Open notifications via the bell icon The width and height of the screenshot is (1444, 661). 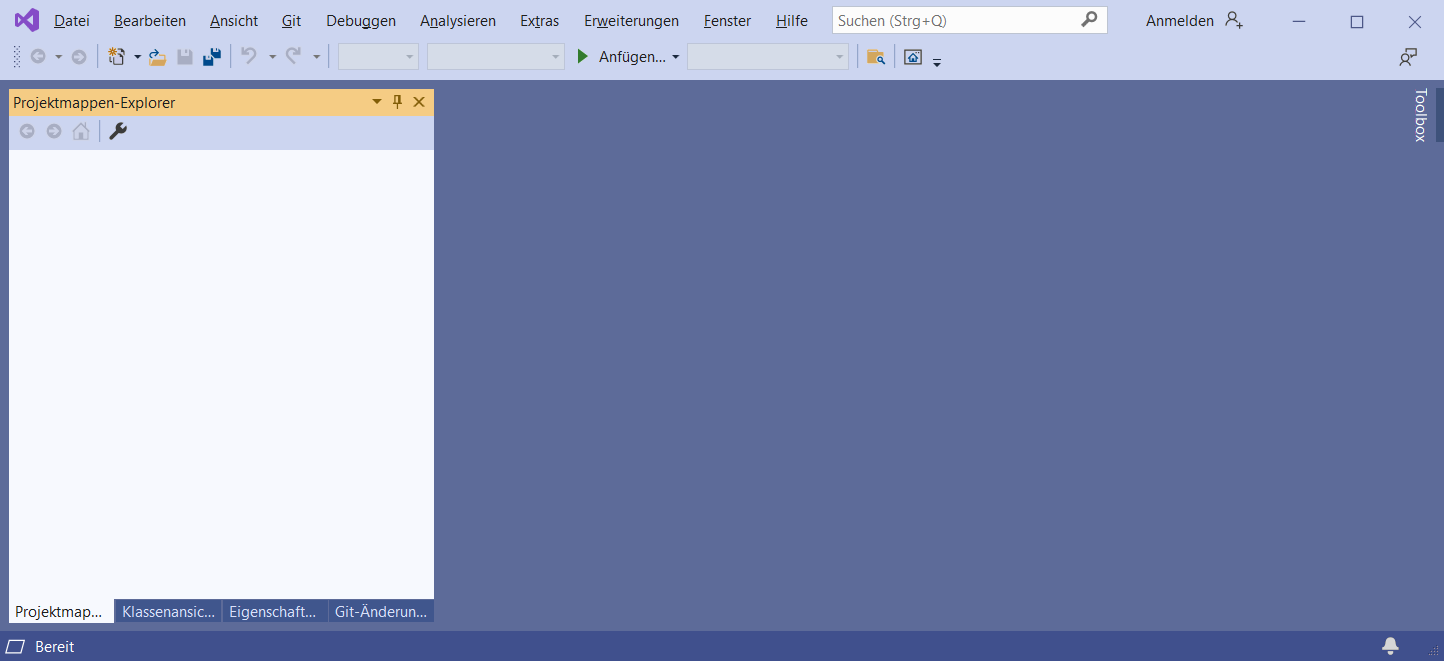tap(1390, 646)
